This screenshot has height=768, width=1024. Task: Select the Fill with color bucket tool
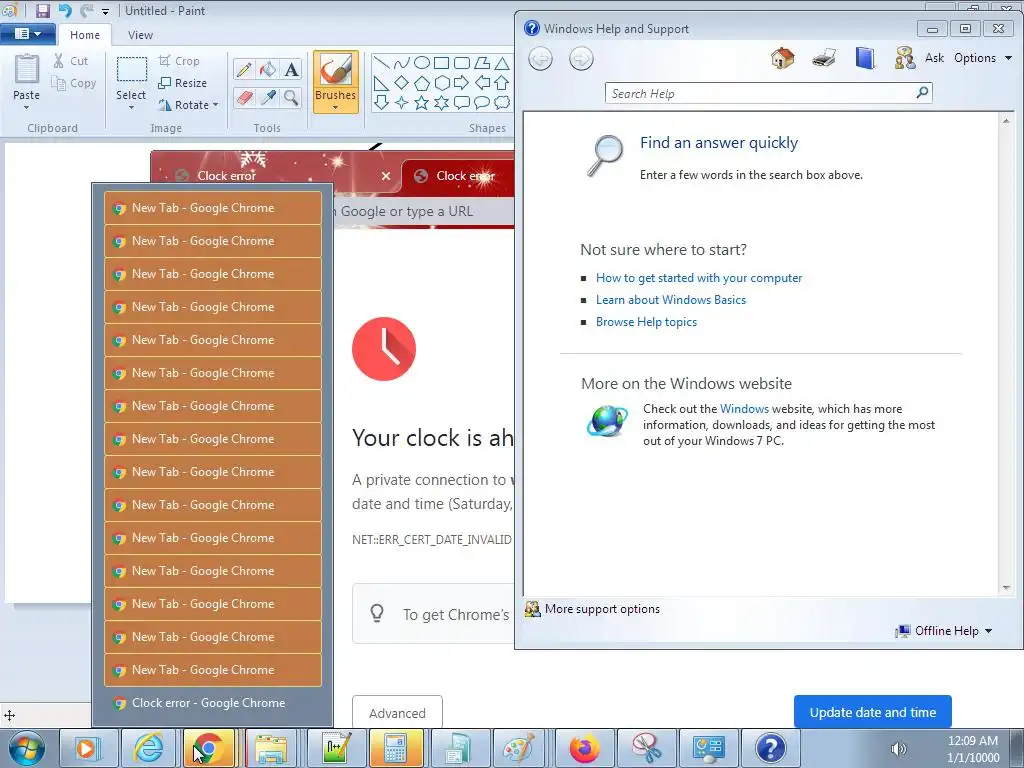point(268,69)
